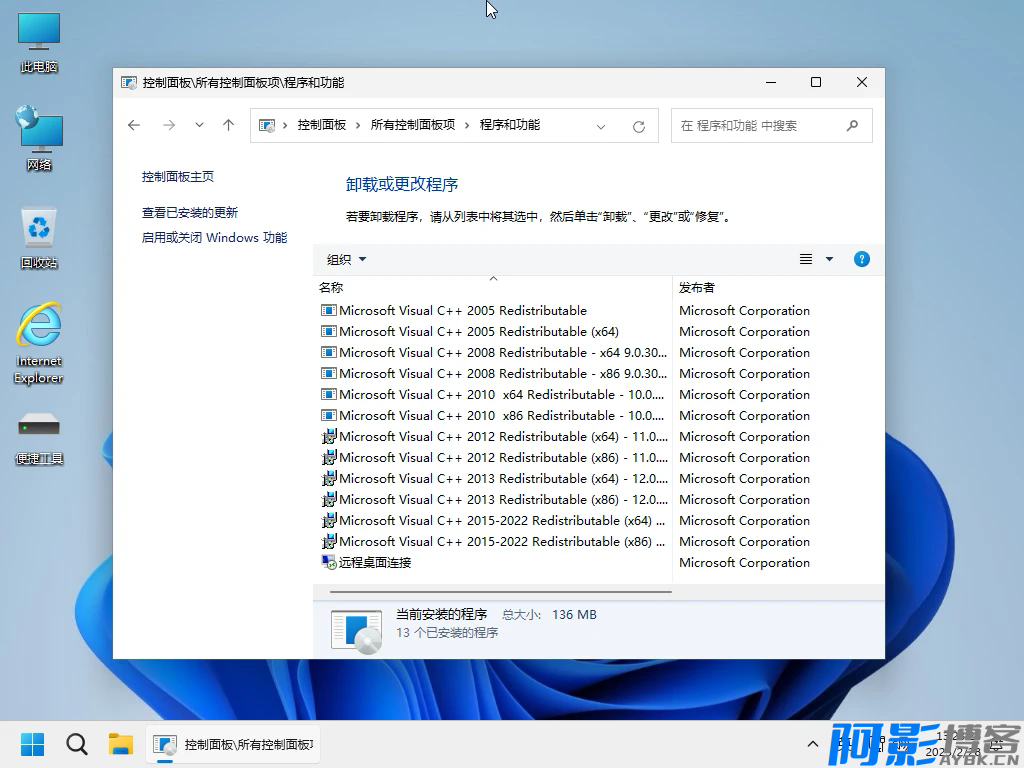This screenshot has height=768, width=1024.
Task: Select 程序和功能 breadcrumb
Action: point(509,125)
